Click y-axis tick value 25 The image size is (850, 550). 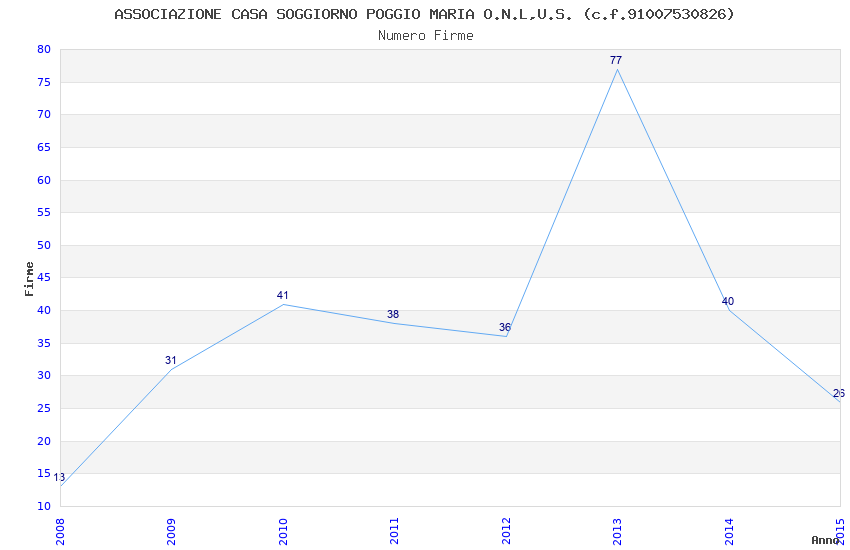coord(44,409)
